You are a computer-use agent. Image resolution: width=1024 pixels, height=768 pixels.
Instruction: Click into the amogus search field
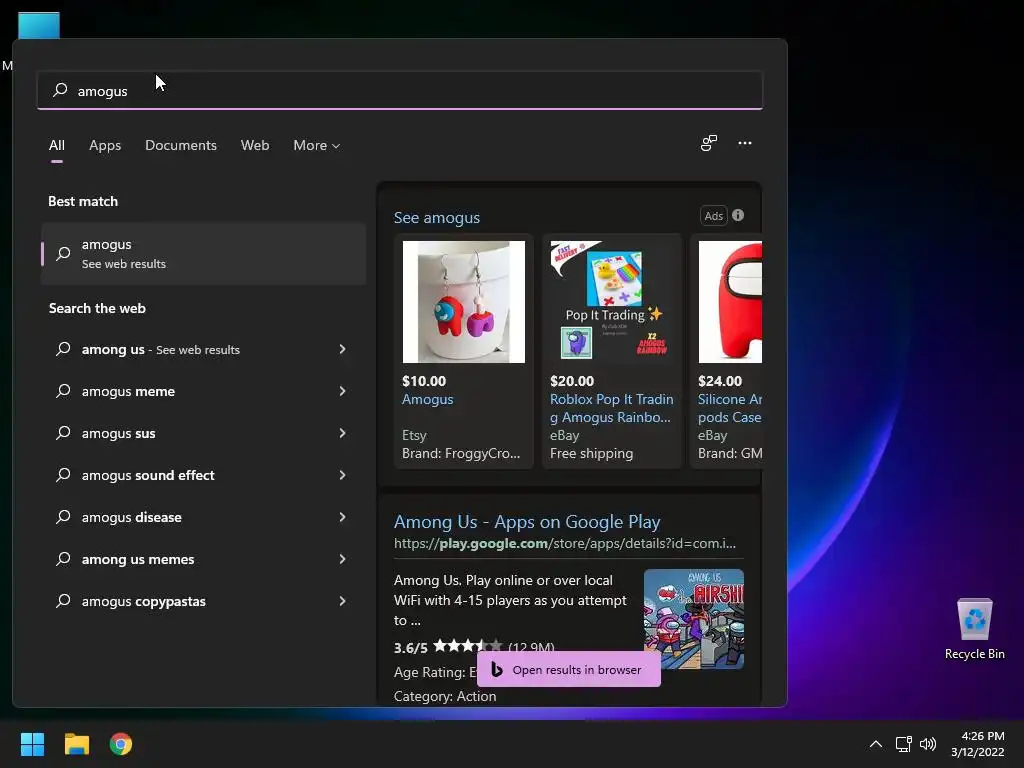point(400,90)
